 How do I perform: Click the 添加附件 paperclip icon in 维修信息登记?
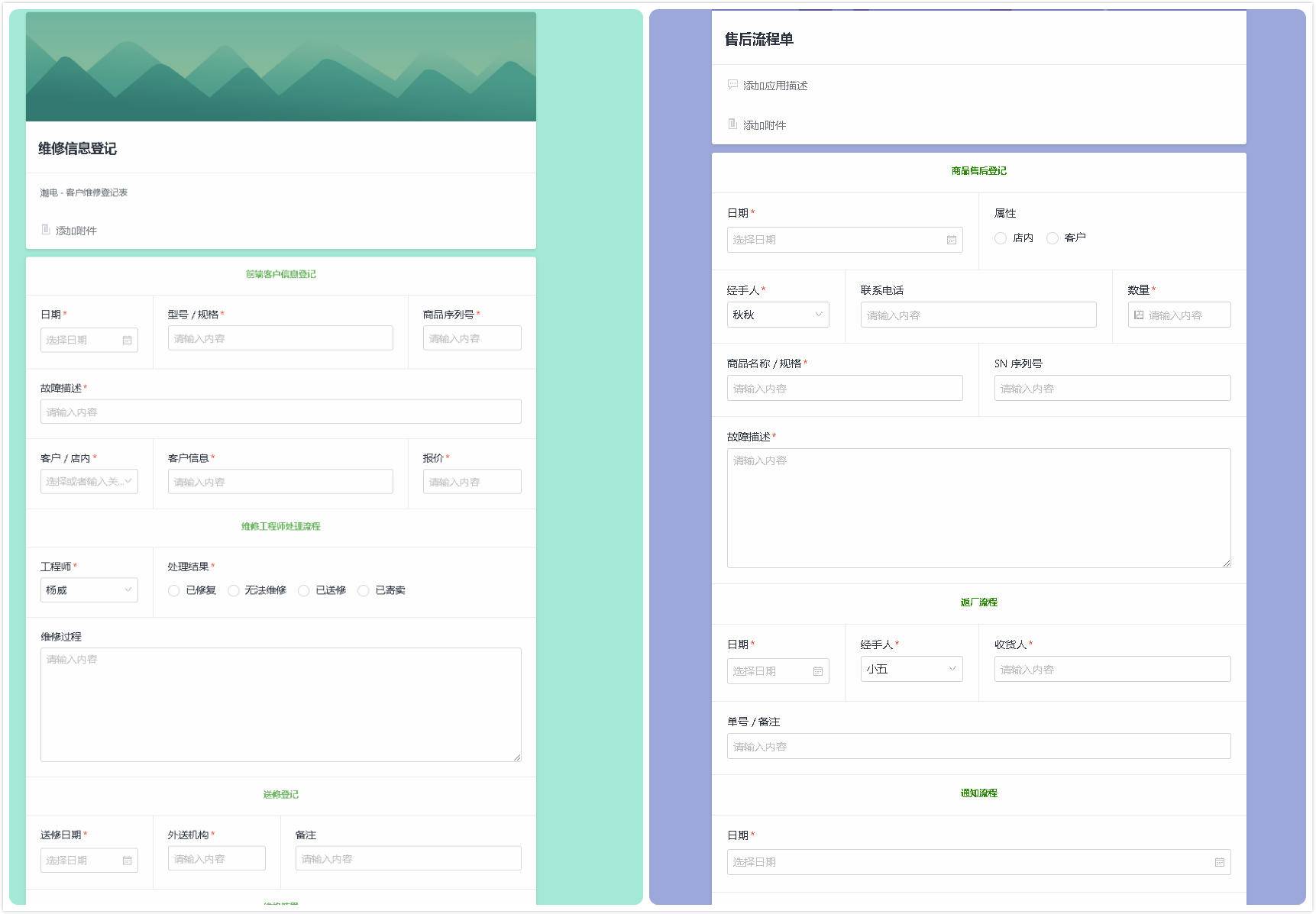click(46, 230)
